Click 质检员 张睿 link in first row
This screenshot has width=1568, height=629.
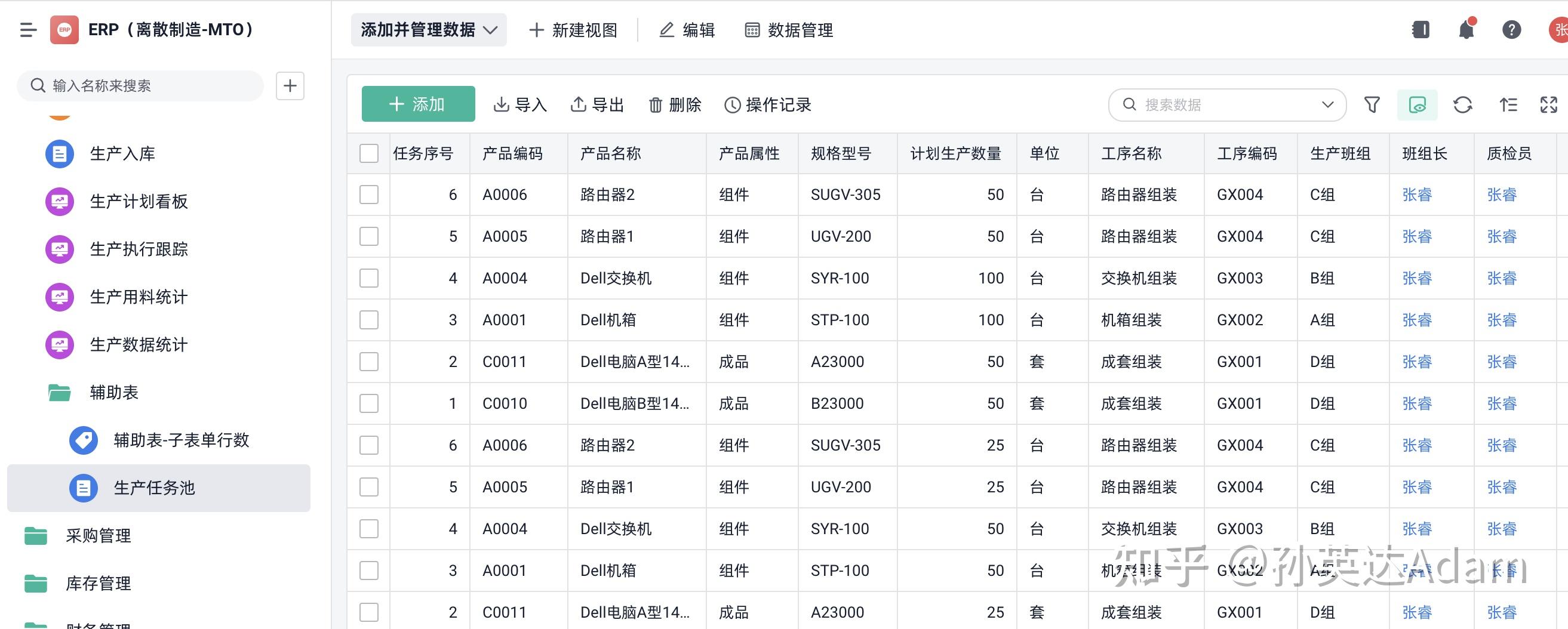pos(1502,195)
